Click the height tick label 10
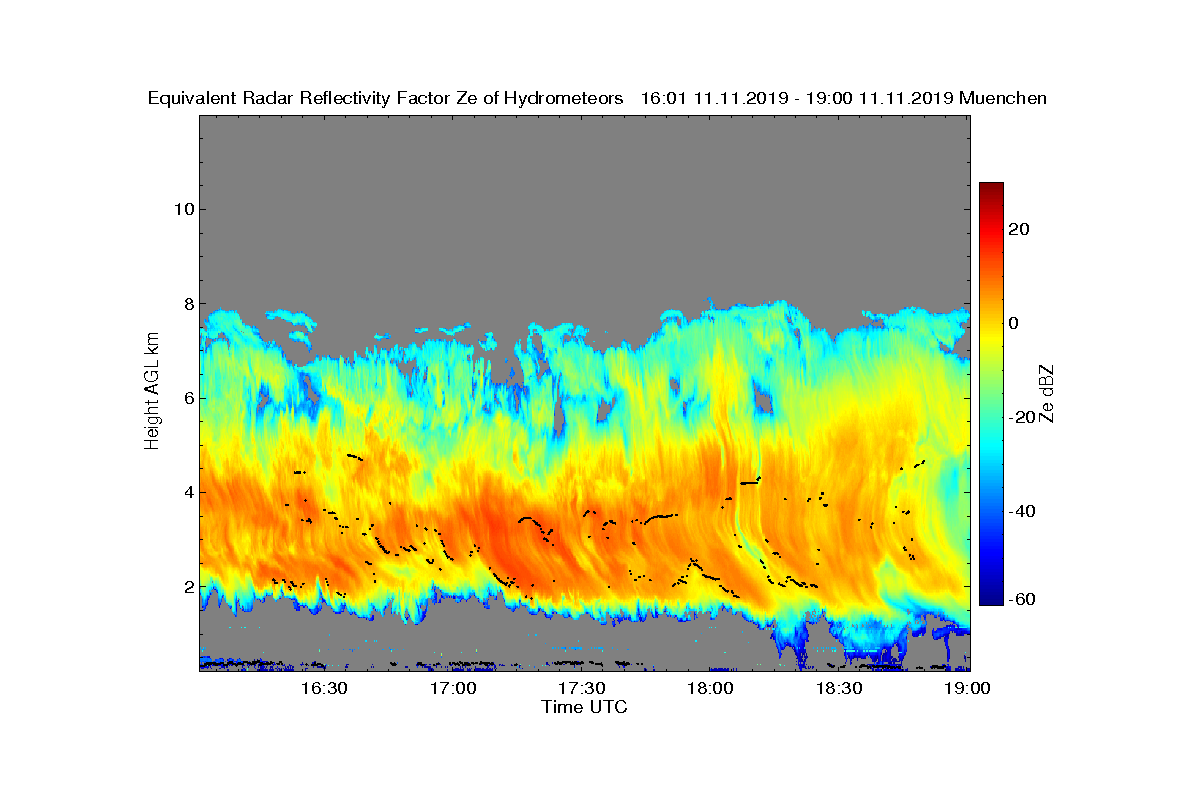The image size is (1200, 800). coord(182,209)
